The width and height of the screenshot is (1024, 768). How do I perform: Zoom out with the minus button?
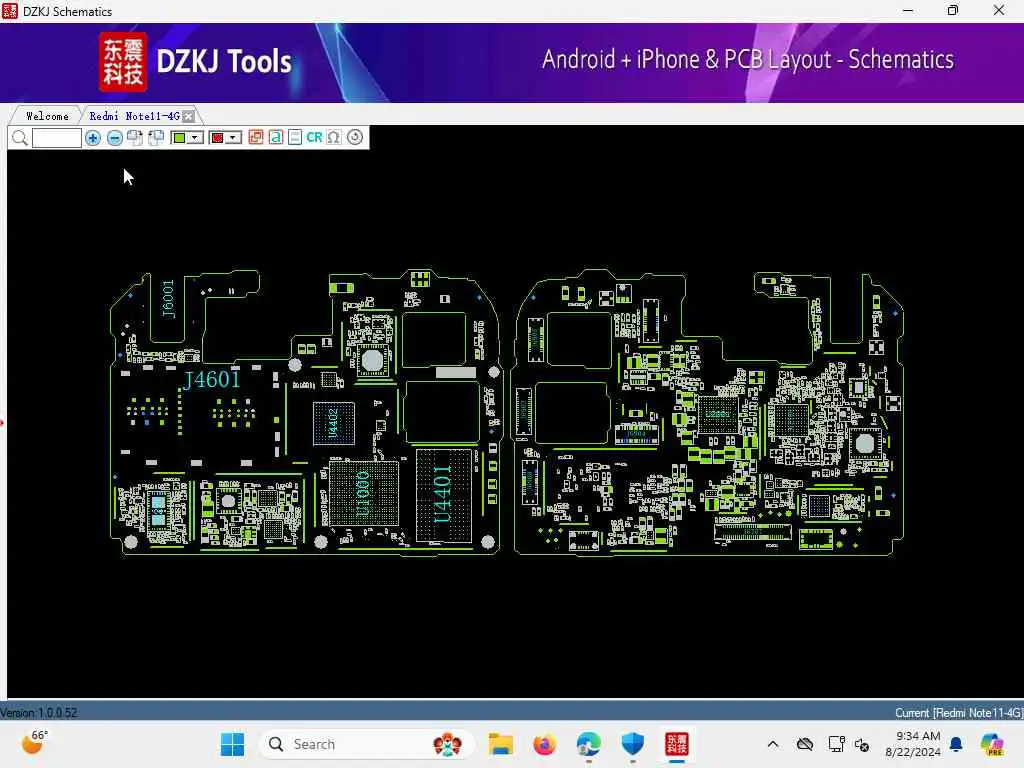(x=114, y=138)
